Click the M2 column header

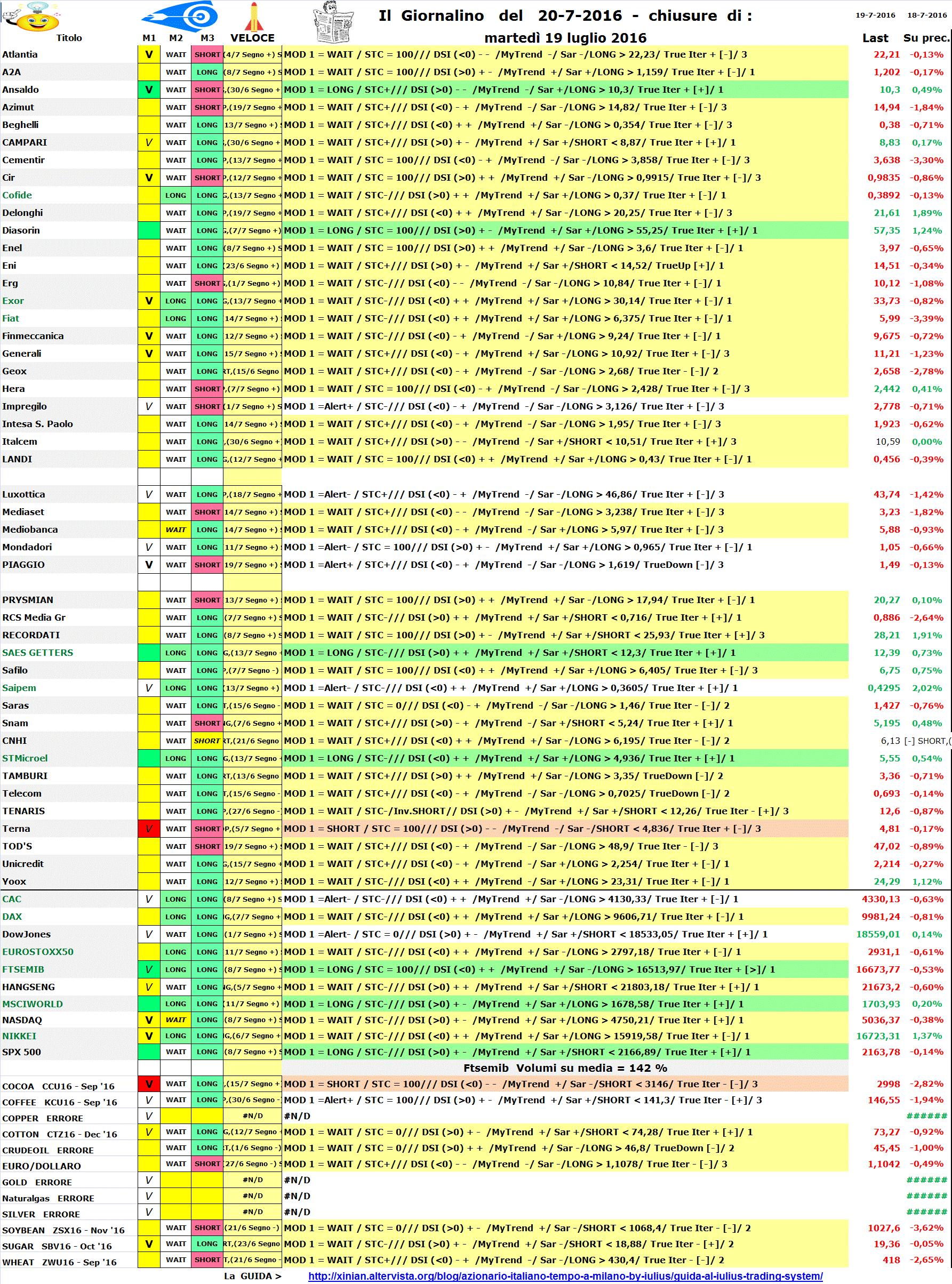coord(176,38)
